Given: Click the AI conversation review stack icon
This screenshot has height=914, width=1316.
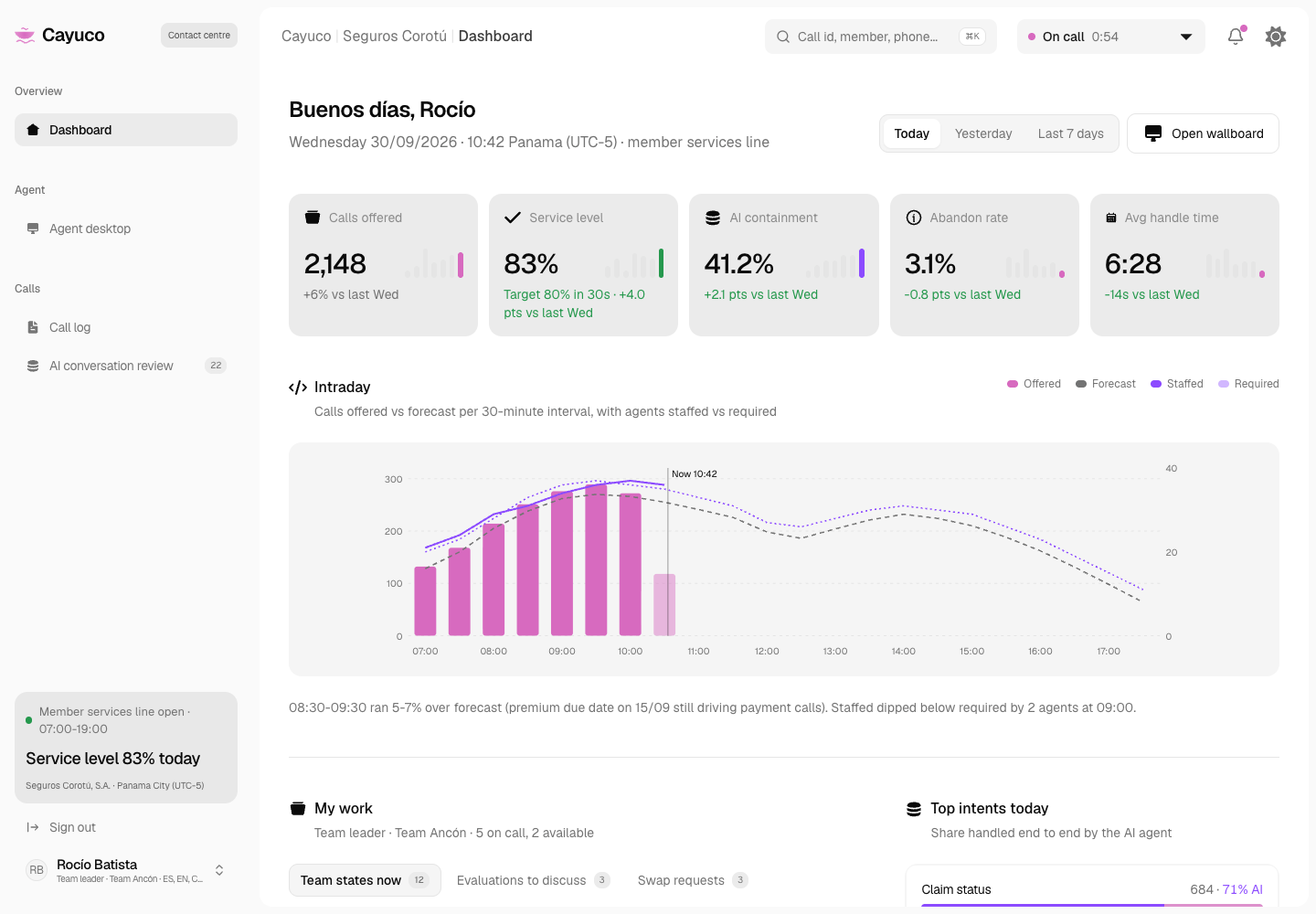Looking at the screenshot, I should click(x=33, y=366).
